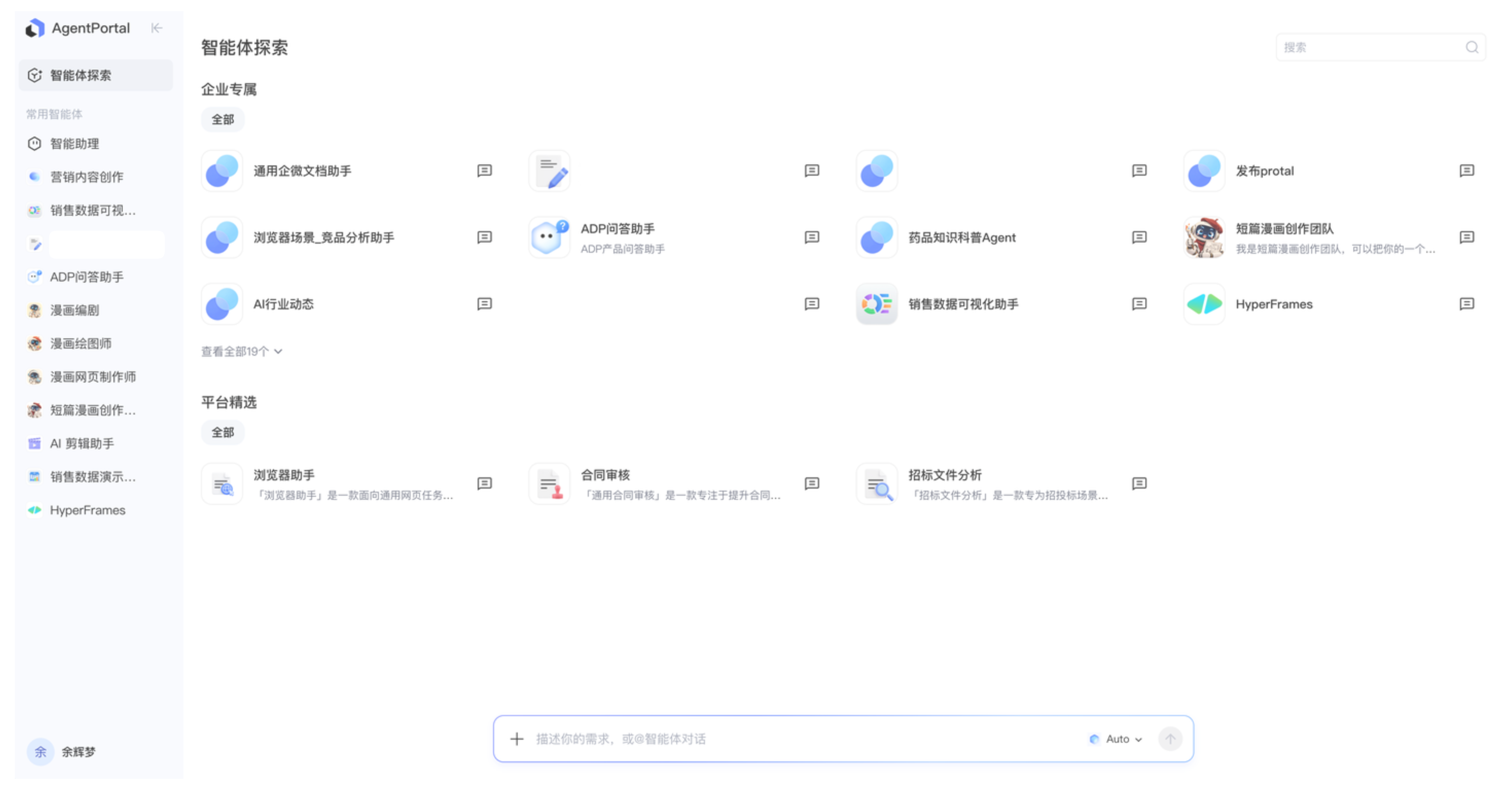Click the send arrow button
The image size is (1512, 790).
[x=1170, y=738]
